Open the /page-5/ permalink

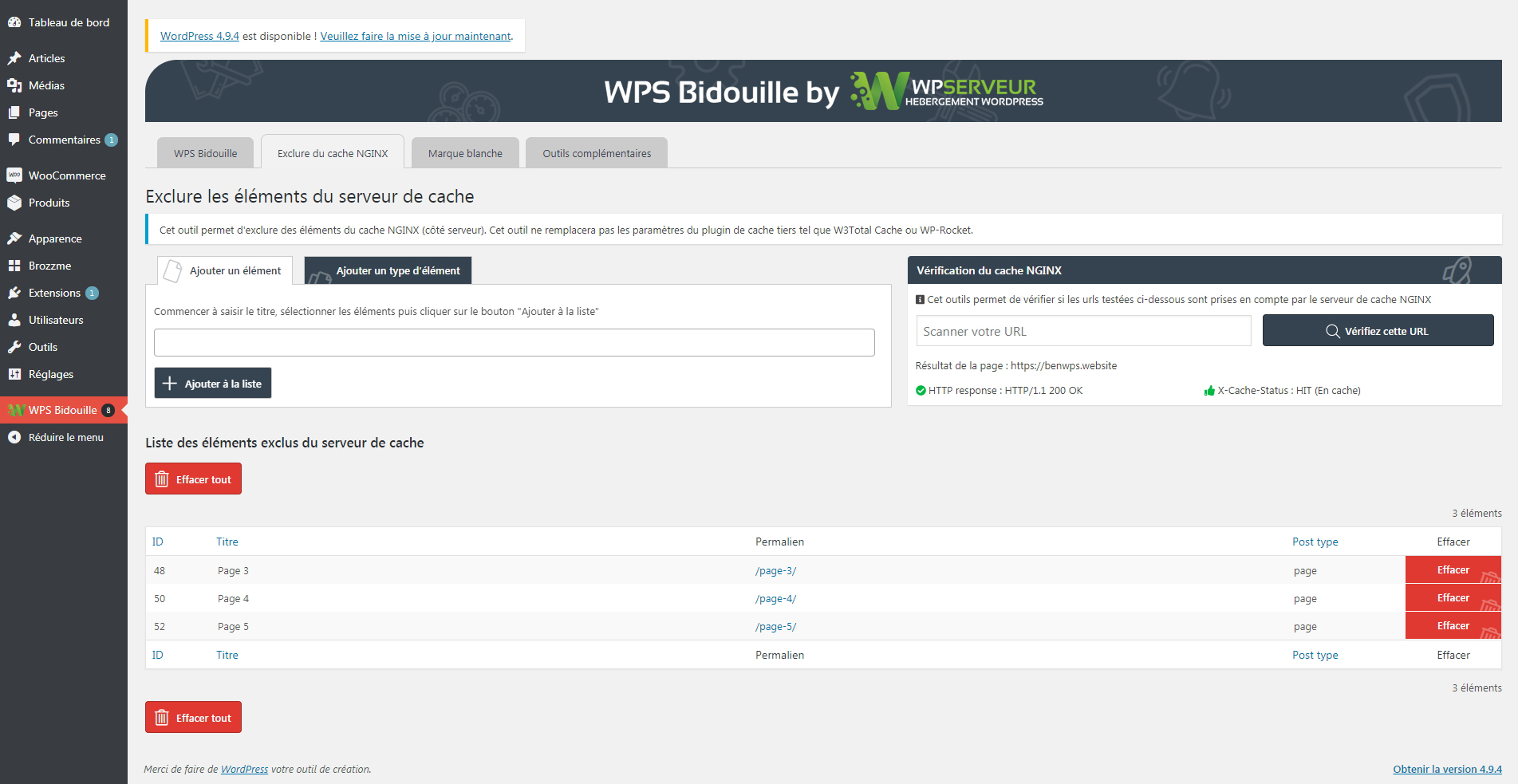pos(775,626)
